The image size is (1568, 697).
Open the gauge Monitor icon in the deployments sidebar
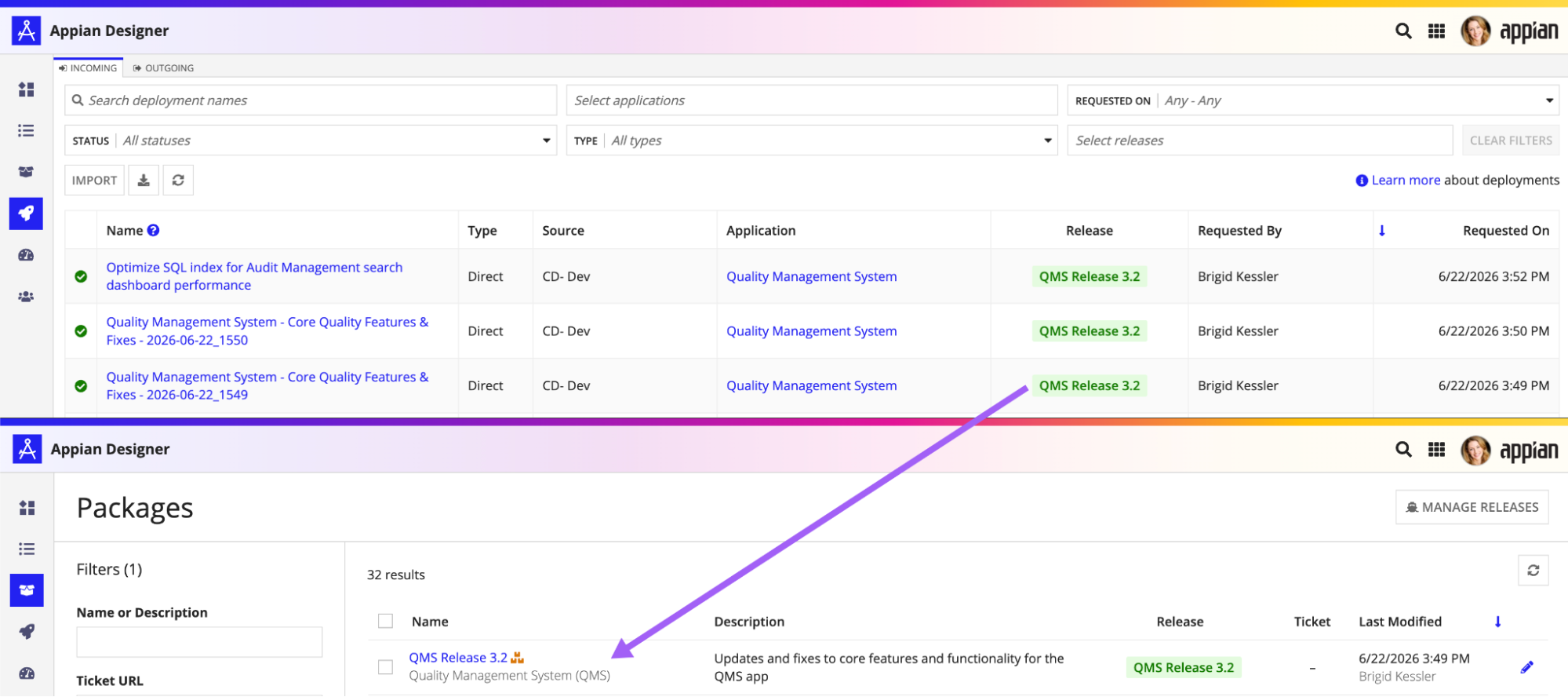point(26,255)
